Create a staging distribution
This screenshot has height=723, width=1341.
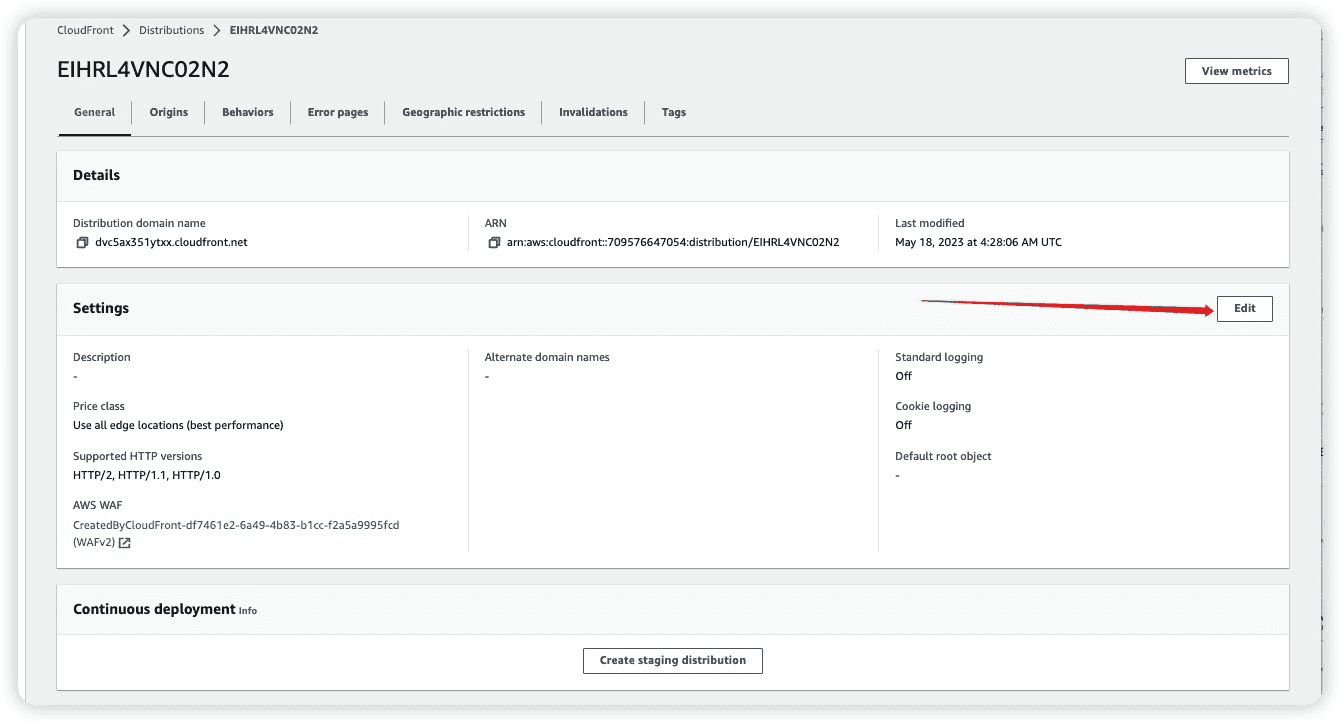[673, 660]
